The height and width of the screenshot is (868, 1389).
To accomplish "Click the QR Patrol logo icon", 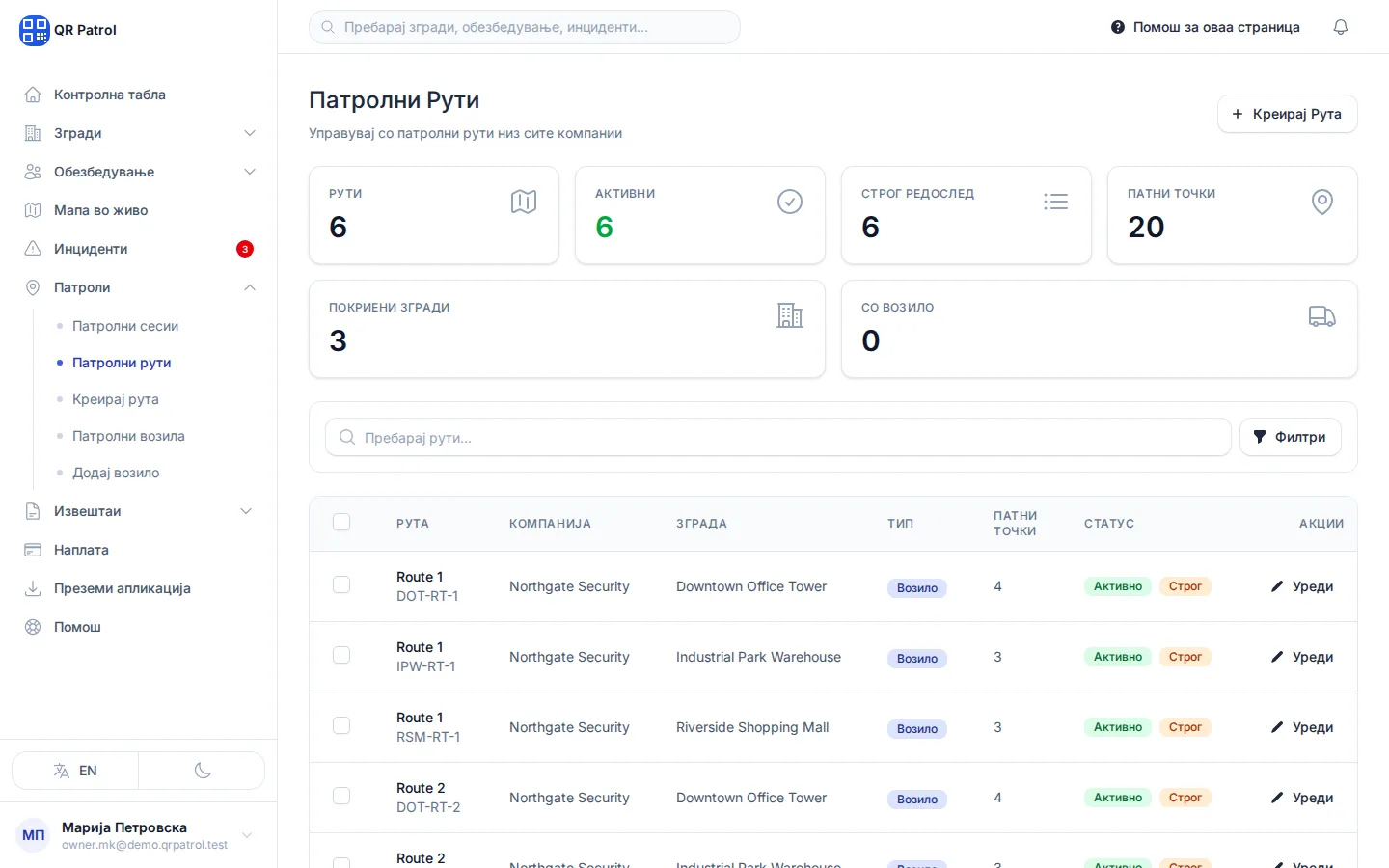I will coord(35,30).
